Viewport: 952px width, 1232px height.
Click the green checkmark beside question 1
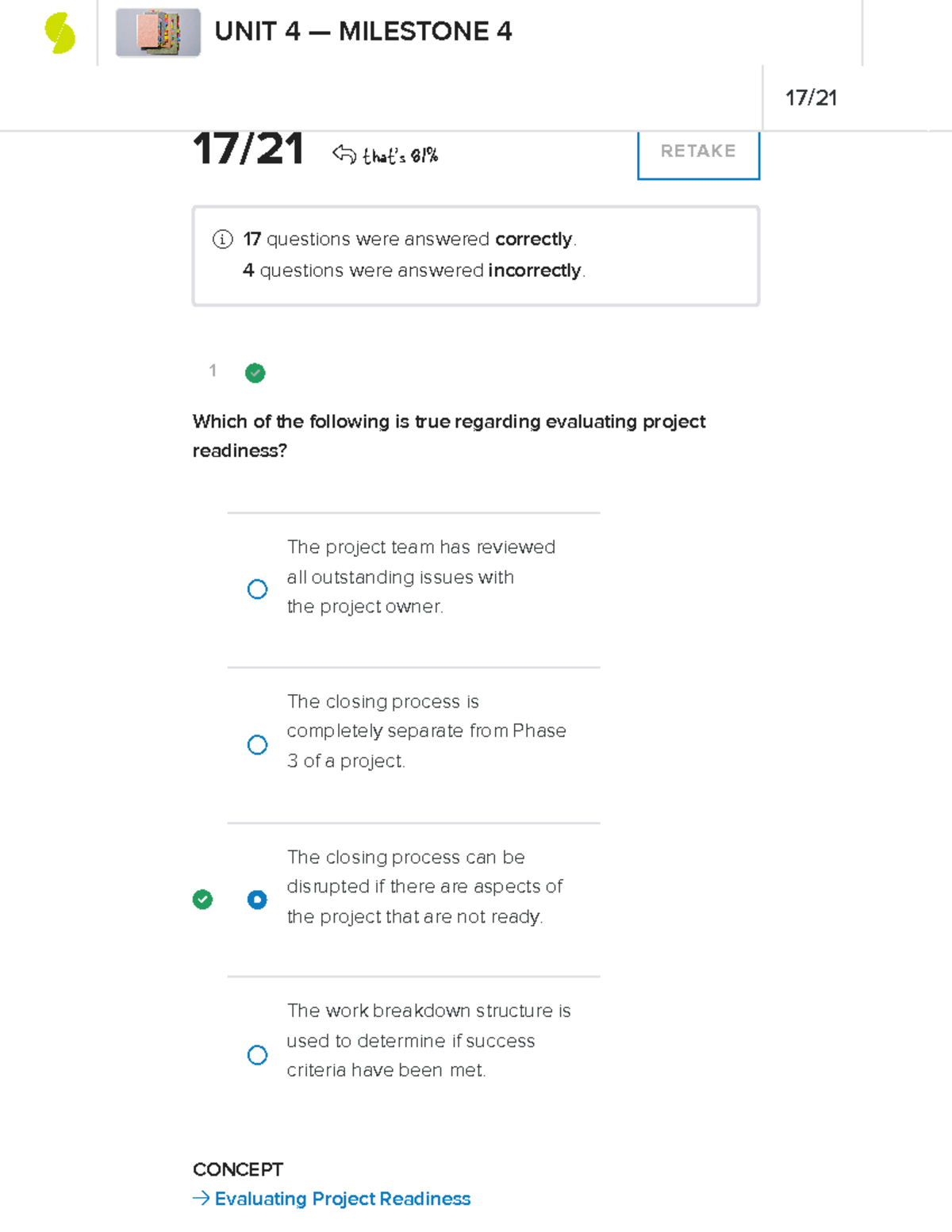click(x=255, y=373)
